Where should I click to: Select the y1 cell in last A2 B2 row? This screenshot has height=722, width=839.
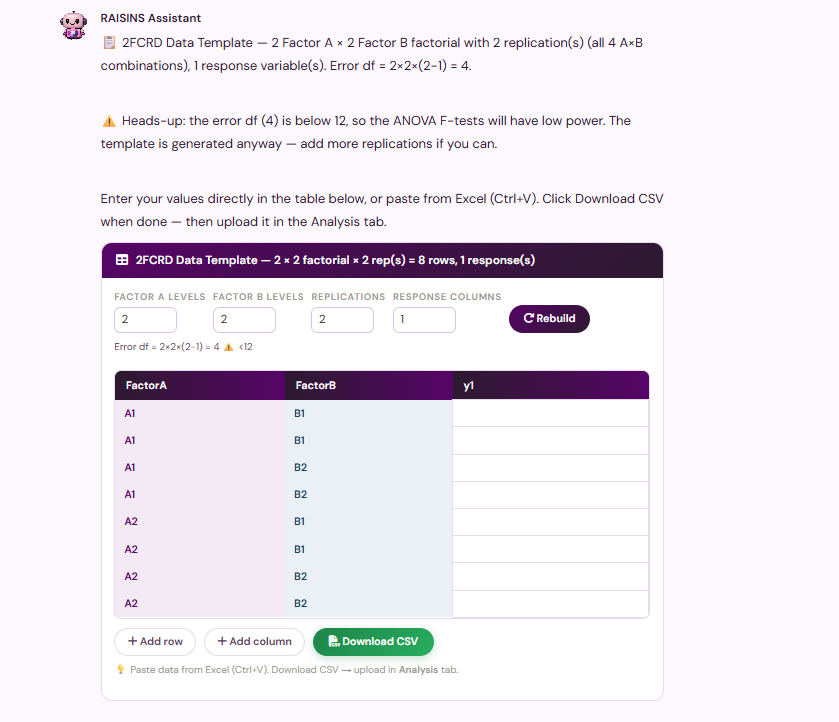coord(551,604)
